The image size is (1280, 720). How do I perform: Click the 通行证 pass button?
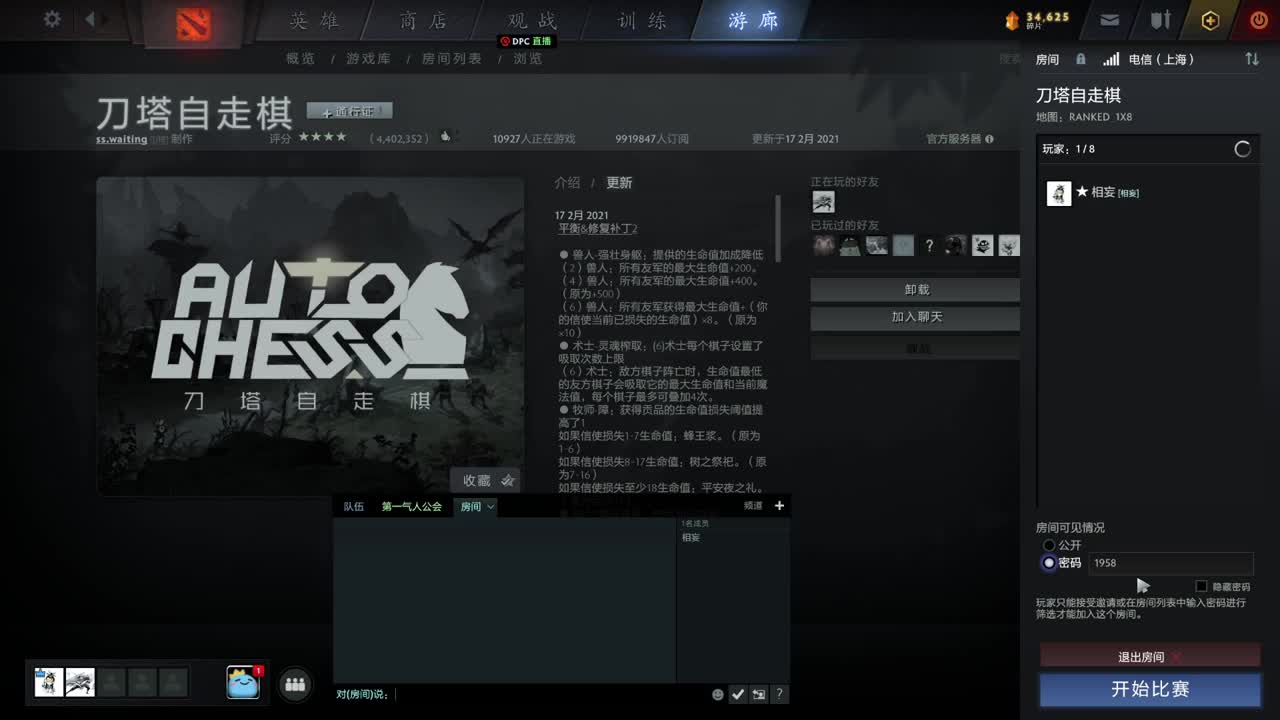(350, 111)
